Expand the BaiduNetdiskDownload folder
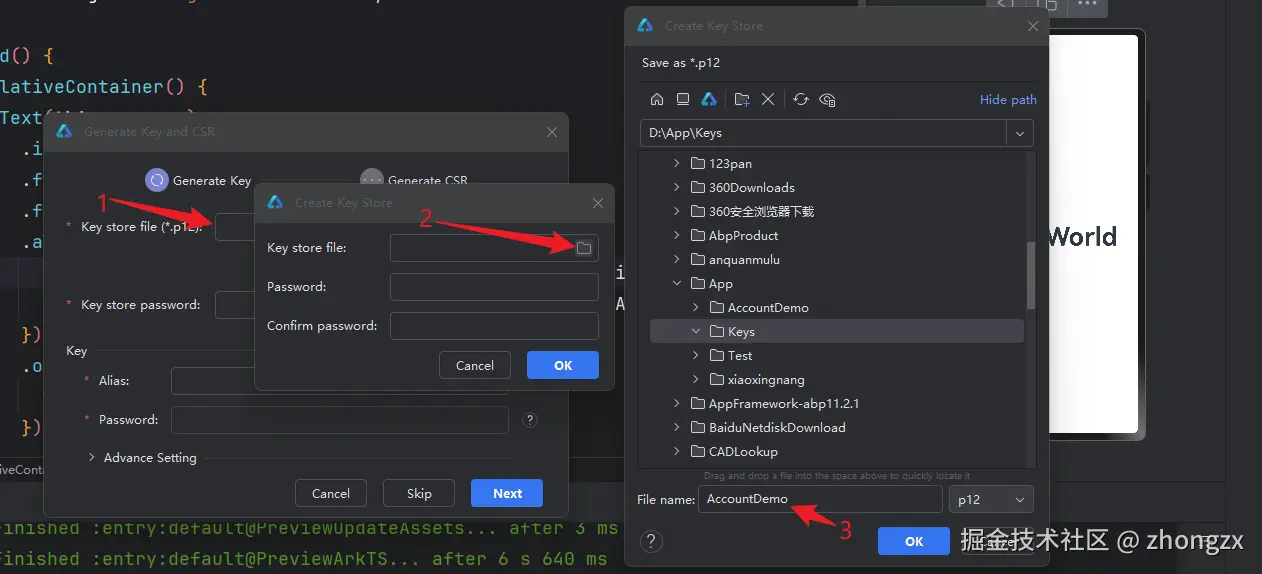The image size is (1262, 574). tap(677, 428)
